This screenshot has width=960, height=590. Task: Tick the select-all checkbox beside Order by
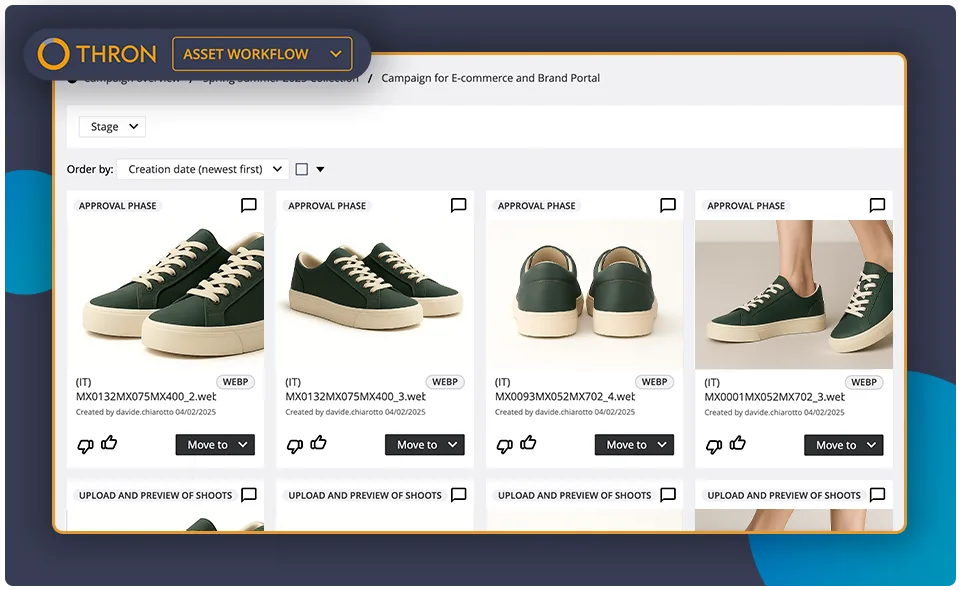coord(302,170)
